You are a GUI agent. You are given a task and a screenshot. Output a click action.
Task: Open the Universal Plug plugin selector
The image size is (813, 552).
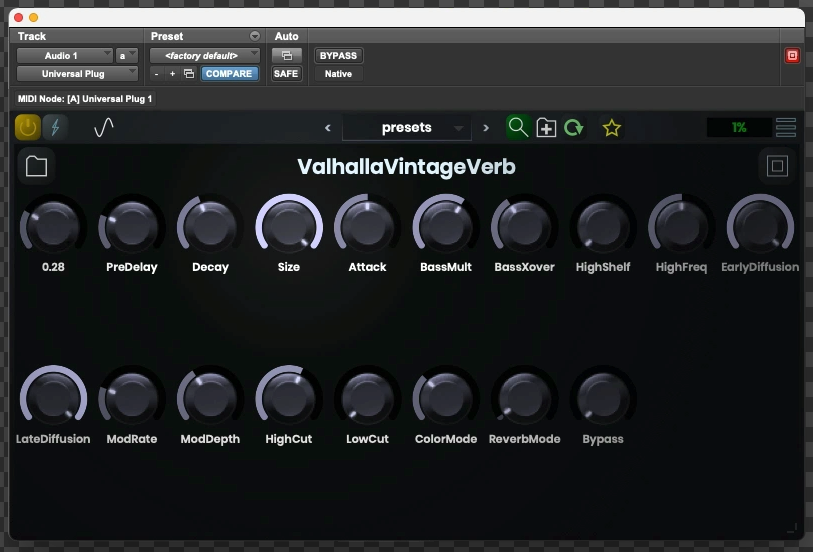[77, 74]
